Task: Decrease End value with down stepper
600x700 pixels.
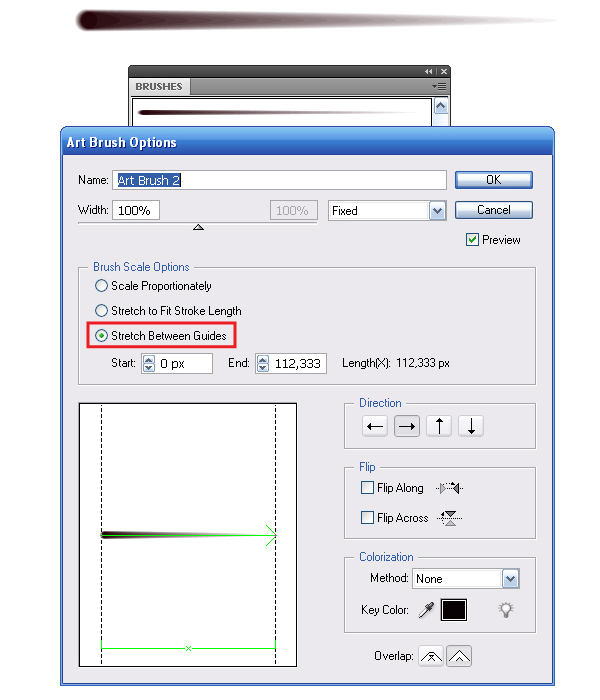Action: pos(263,367)
